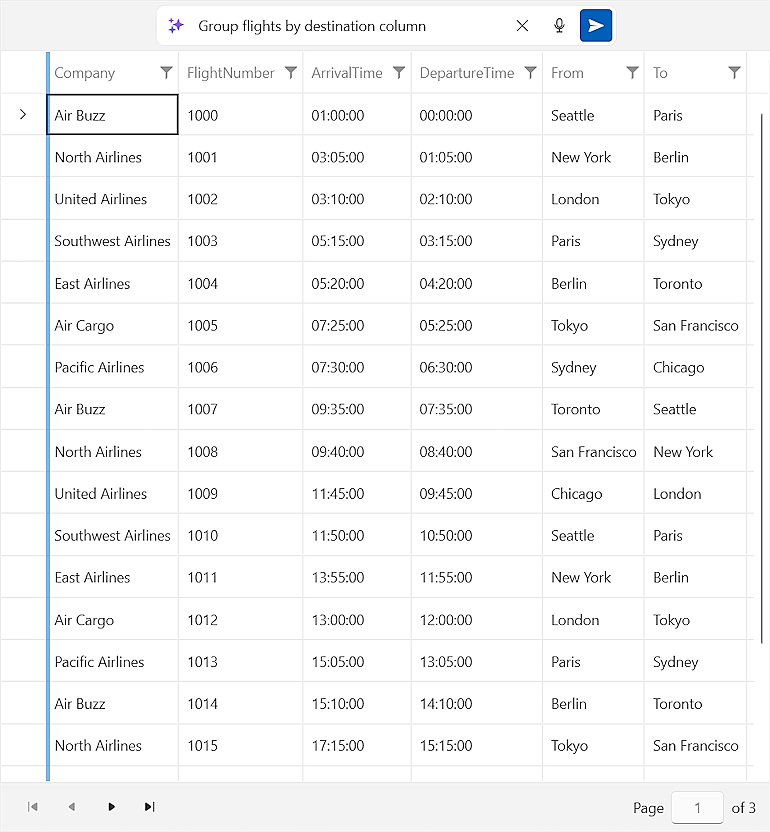The height and width of the screenshot is (832, 770).
Task: Open the To column filter
Action: click(x=734, y=72)
